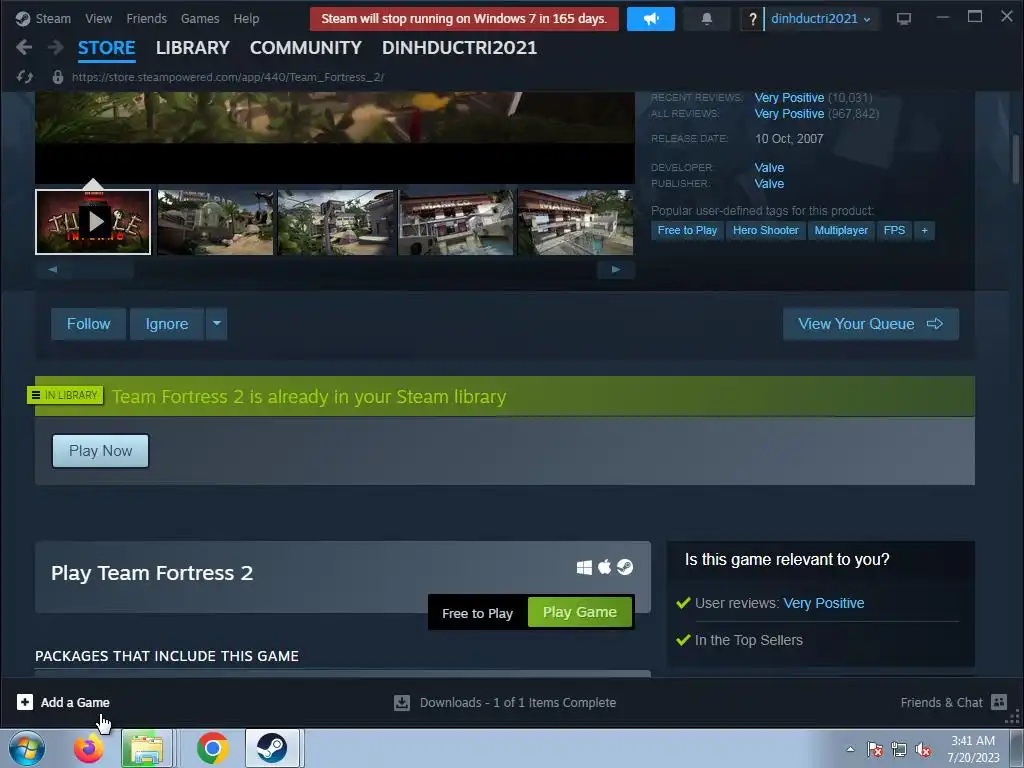Click the Apple platform icon

[x=605, y=567]
